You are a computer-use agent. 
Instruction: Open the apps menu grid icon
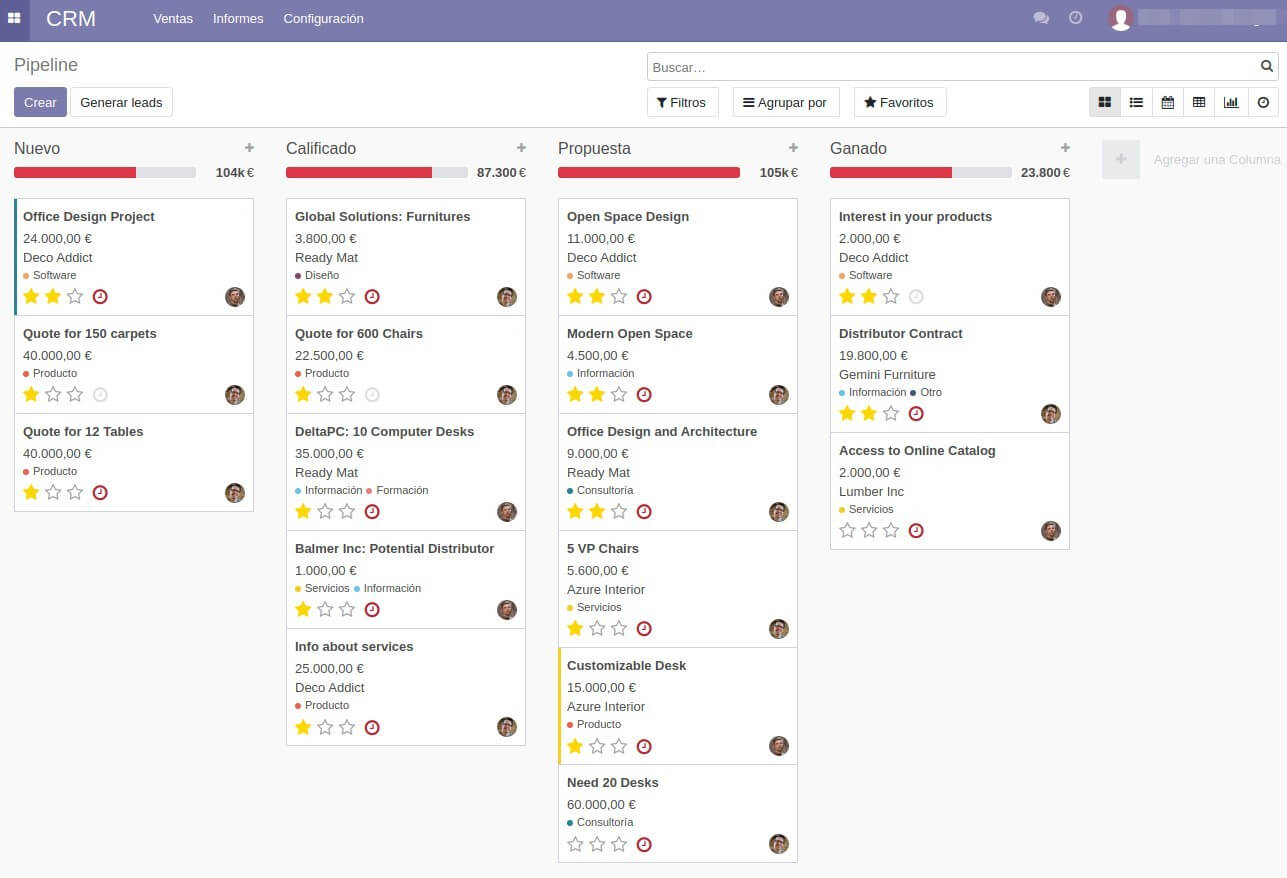point(14,18)
